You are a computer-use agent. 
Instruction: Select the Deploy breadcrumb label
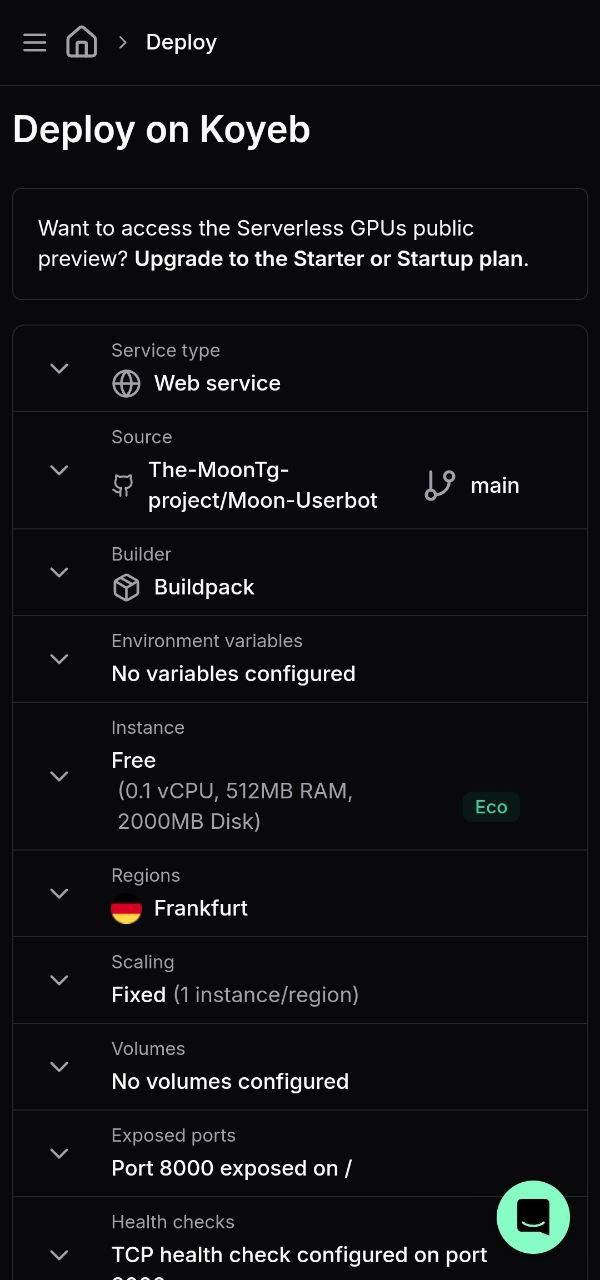coord(181,42)
